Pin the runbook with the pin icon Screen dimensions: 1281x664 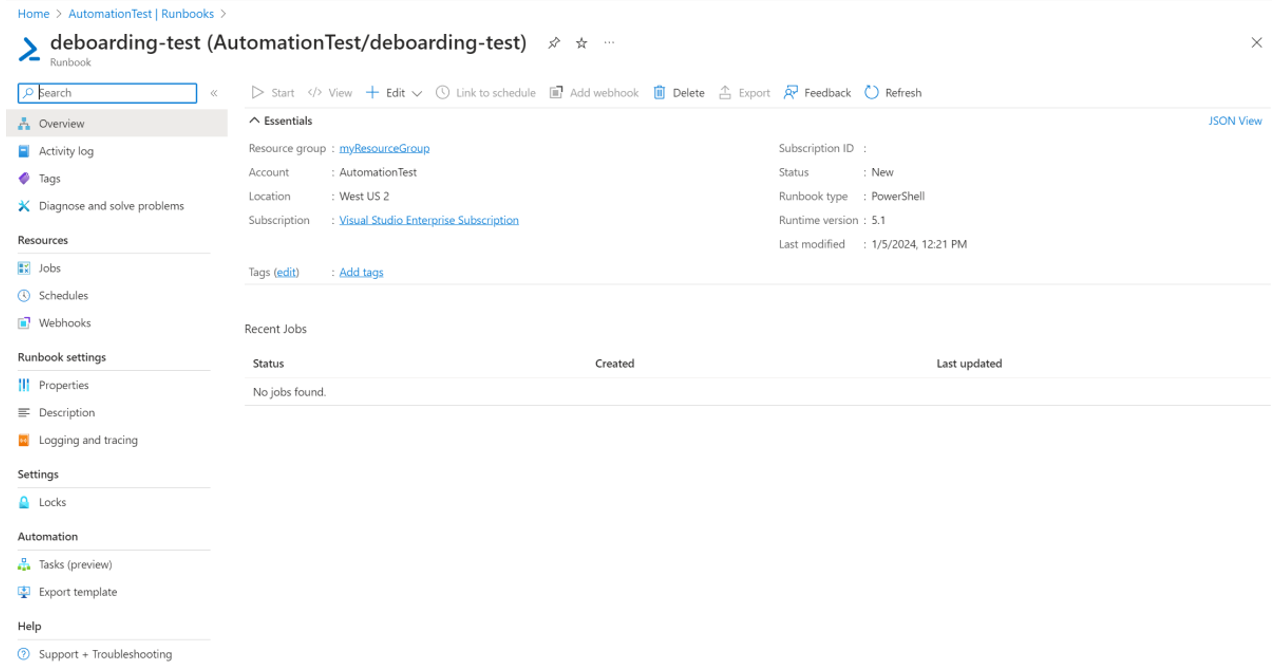554,43
